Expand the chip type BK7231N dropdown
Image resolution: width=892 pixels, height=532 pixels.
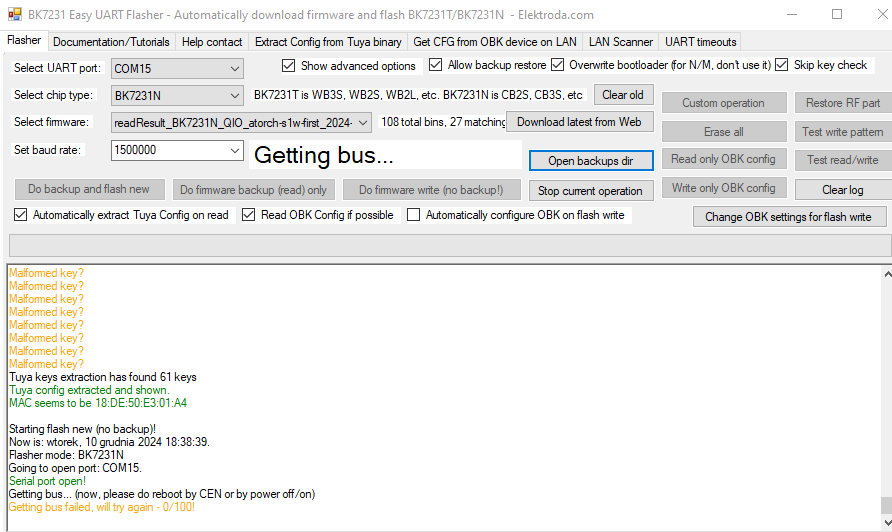(x=234, y=96)
